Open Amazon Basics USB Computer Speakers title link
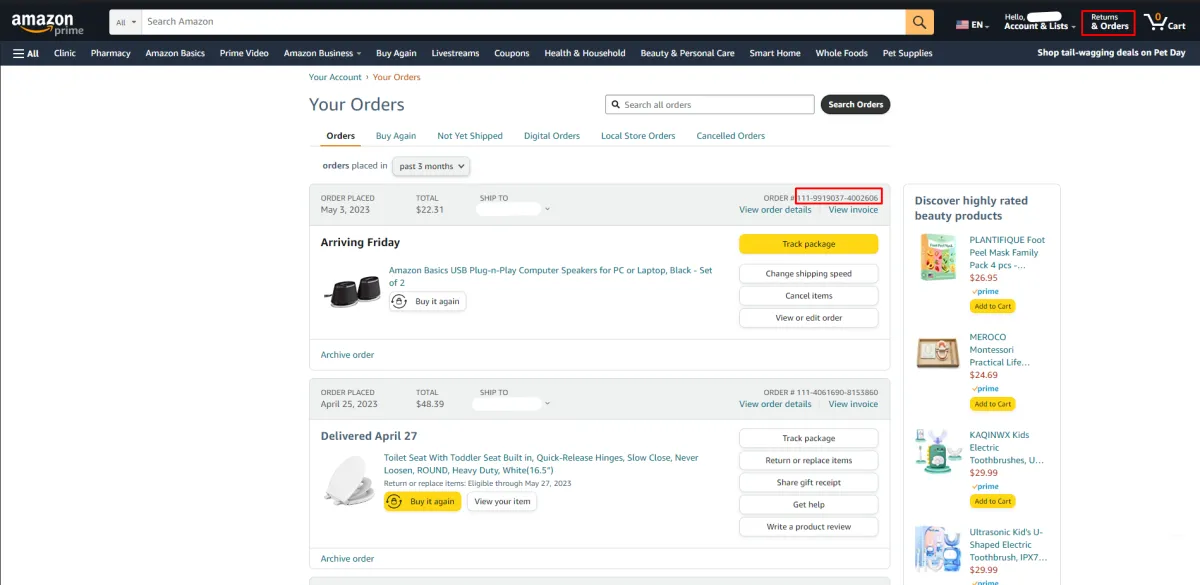Screen dimensions: 1200x585 (550, 276)
